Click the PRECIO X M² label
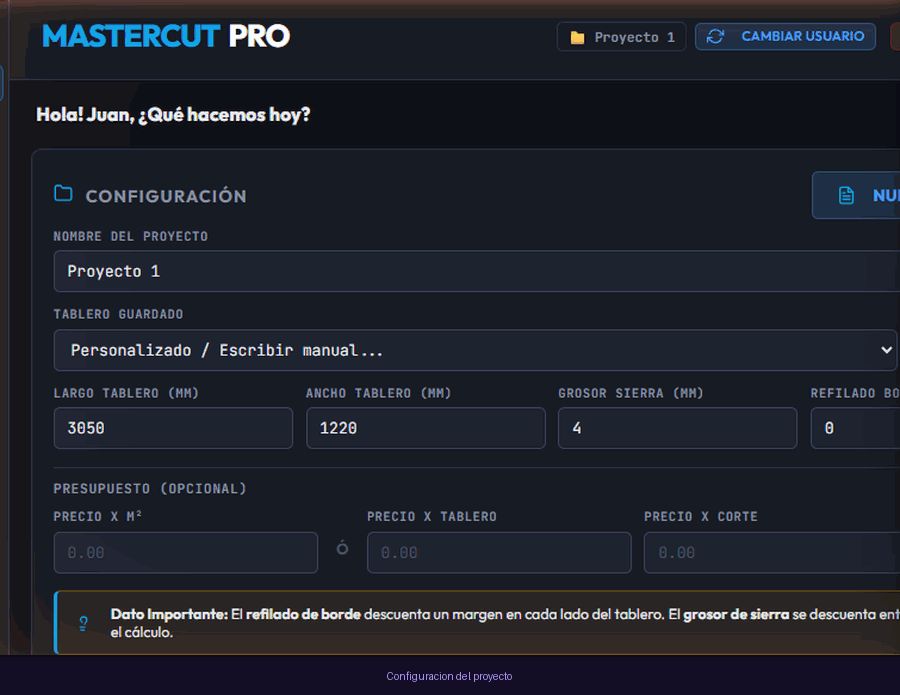 coord(98,517)
